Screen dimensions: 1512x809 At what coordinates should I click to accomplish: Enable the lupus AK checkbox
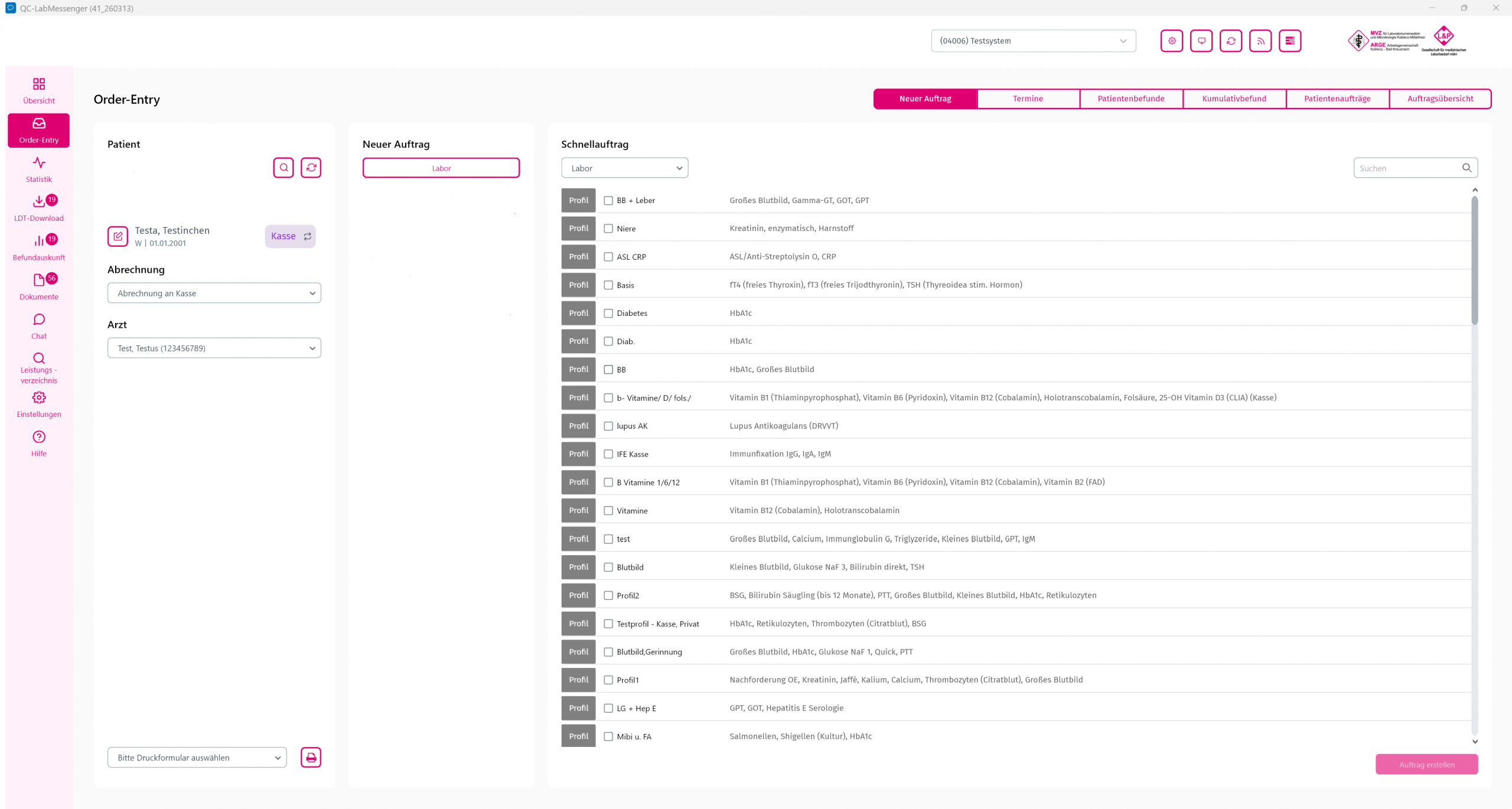[608, 426]
